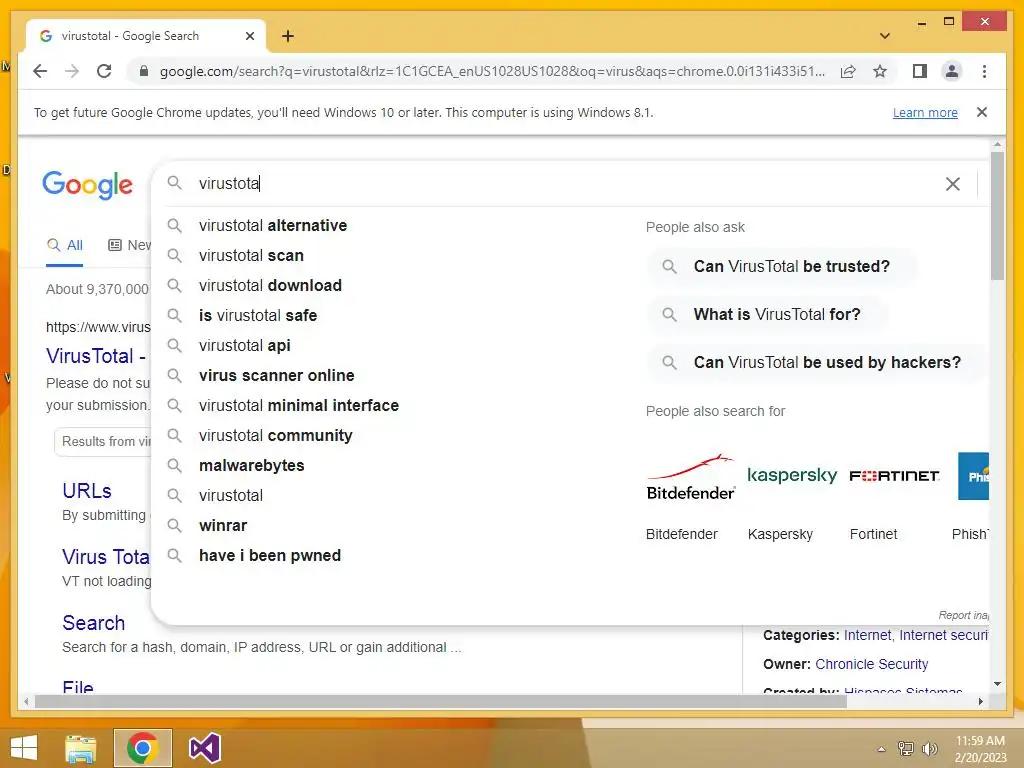Click the scrollbar down arrow

[x=997, y=684]
